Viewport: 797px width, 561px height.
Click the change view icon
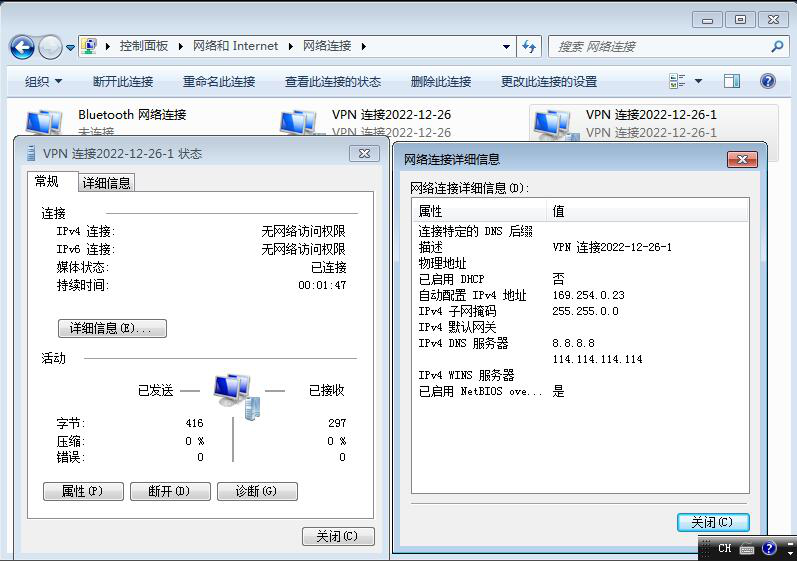point(677,81)
